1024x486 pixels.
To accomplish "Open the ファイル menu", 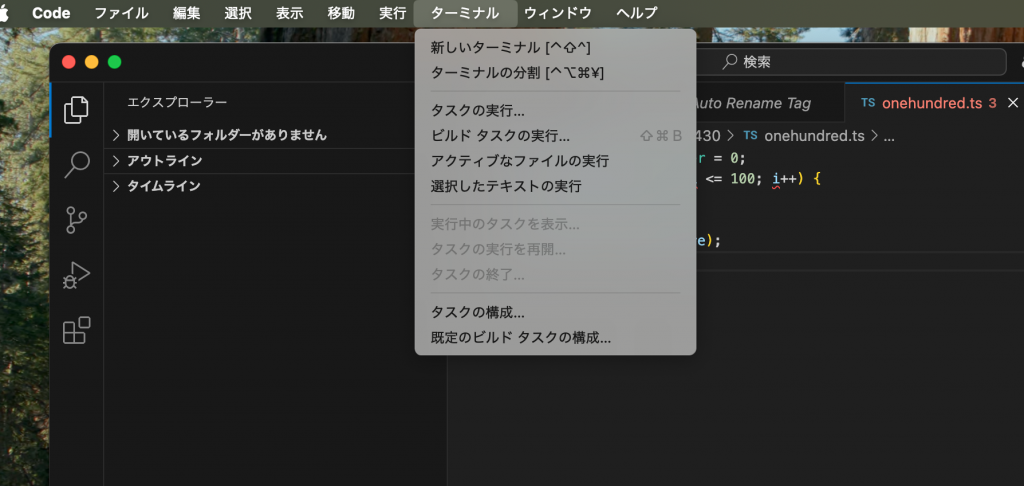I will (x=121, y=13).
